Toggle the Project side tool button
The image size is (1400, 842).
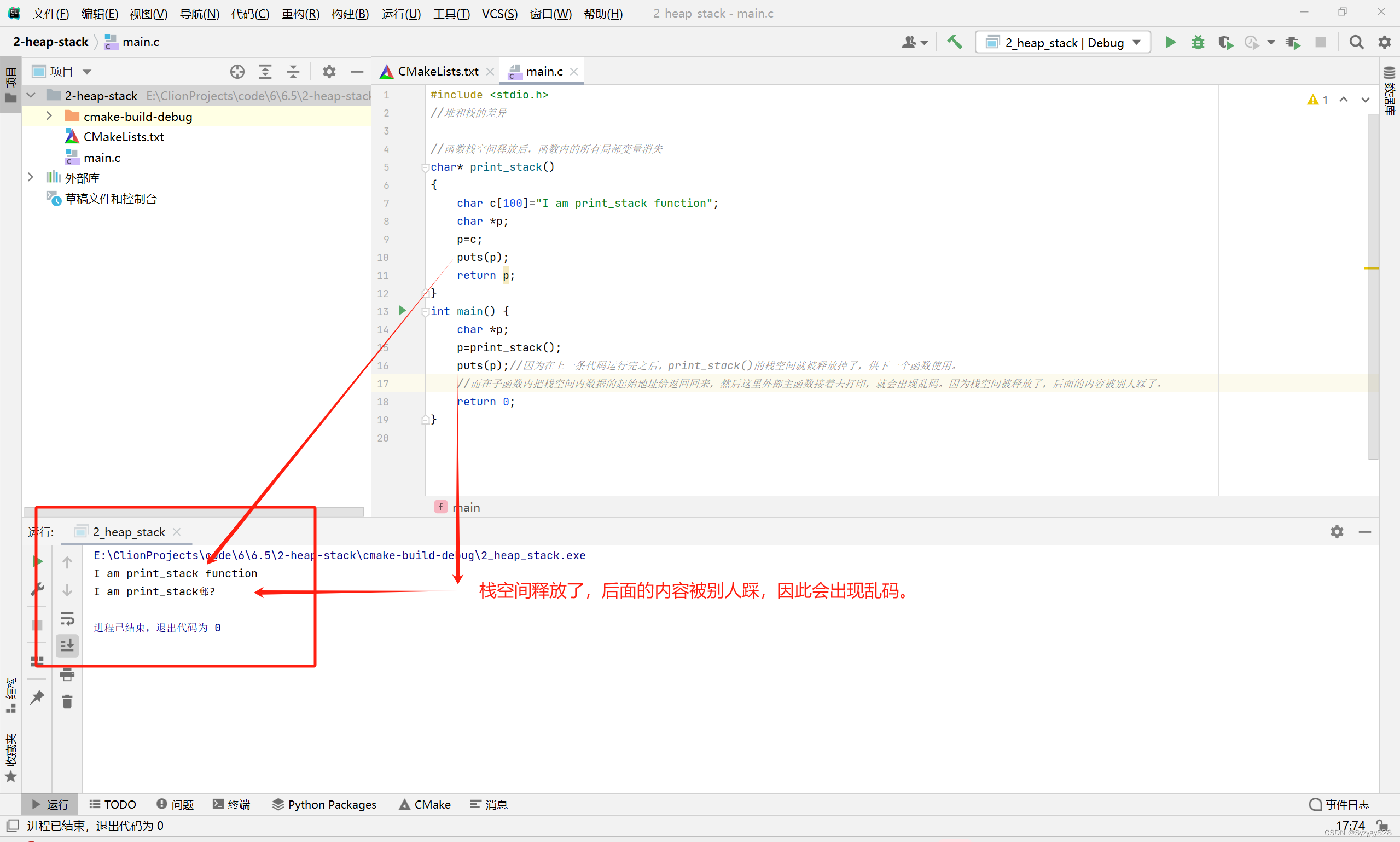(x=11, y=85)
